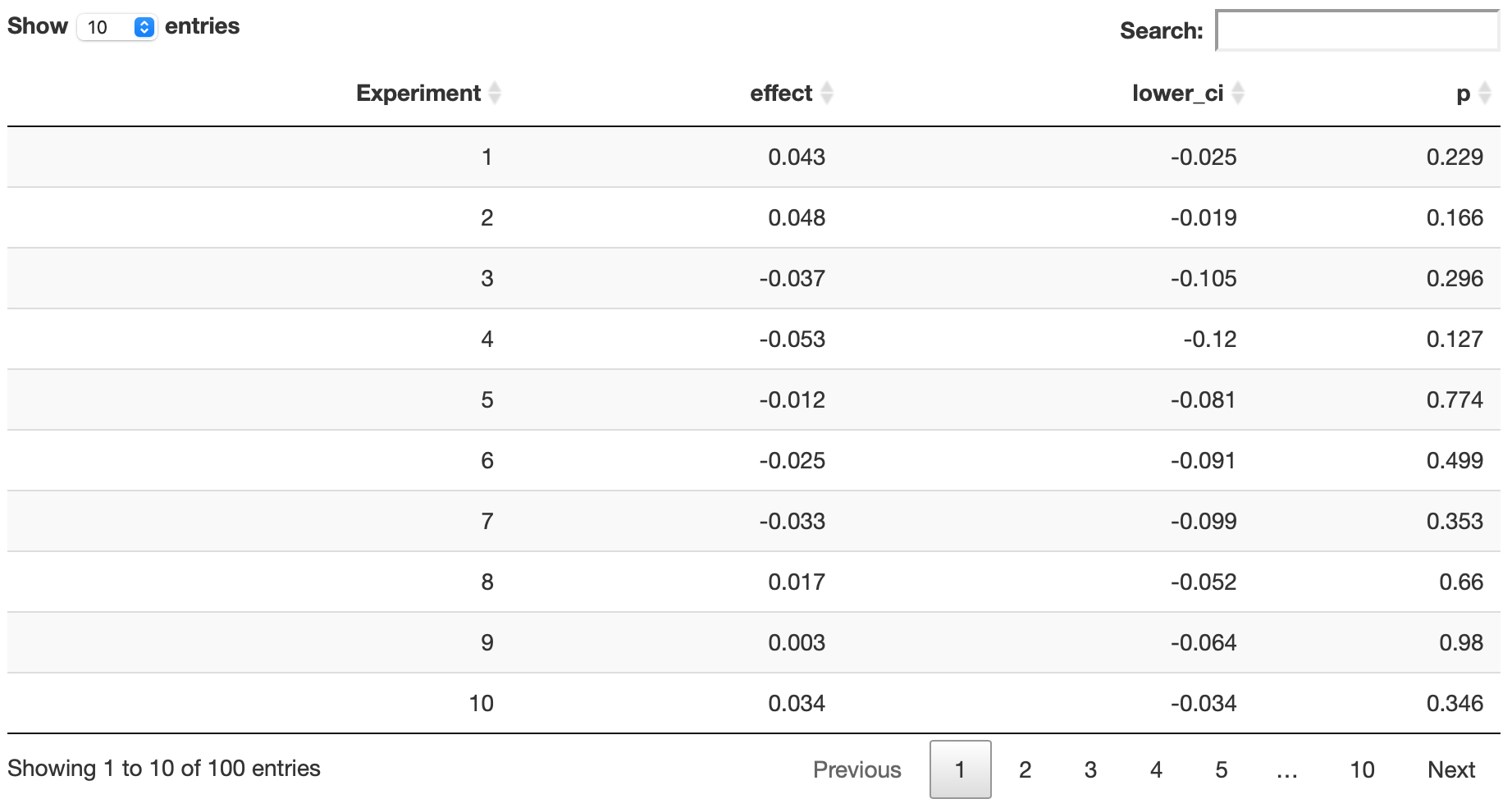Jump to page 3
Image resolution: width=1512 pixels, height=808 pixels.
pos(1090,769)
